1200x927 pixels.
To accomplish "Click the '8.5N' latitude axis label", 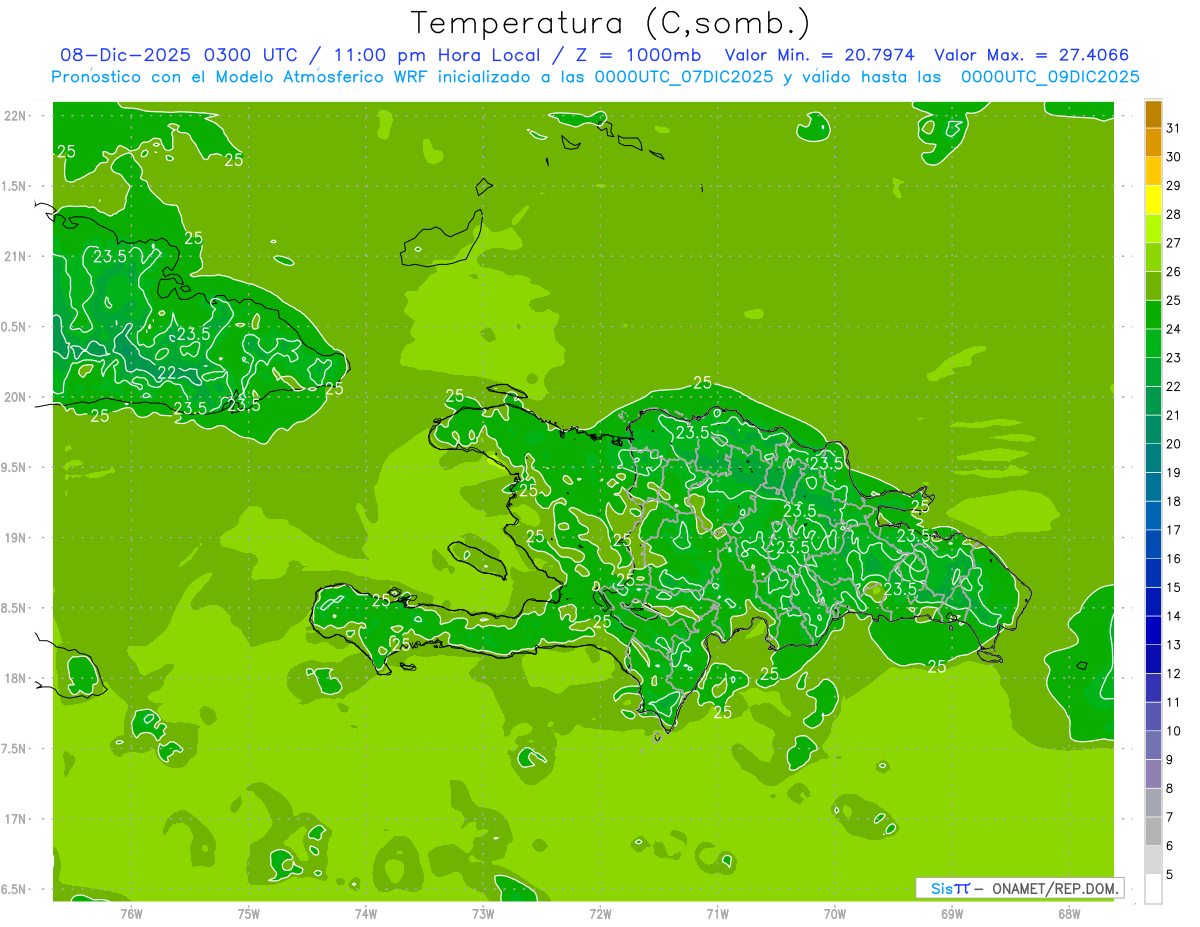I will 15,608.
